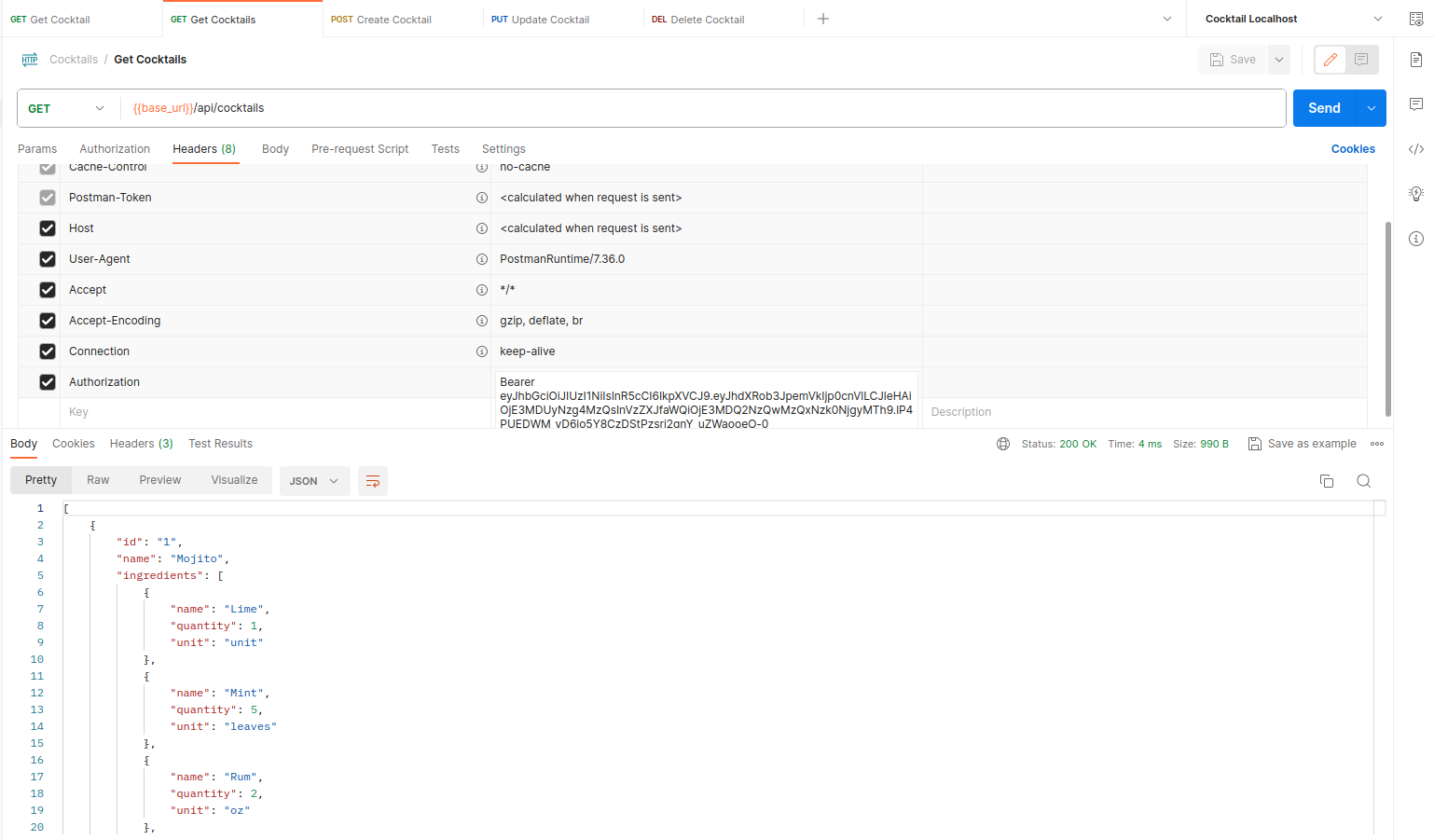Uncheck the Host header checkbox
The height and width of the screenshot is (840, 1434).
[48, 228]
